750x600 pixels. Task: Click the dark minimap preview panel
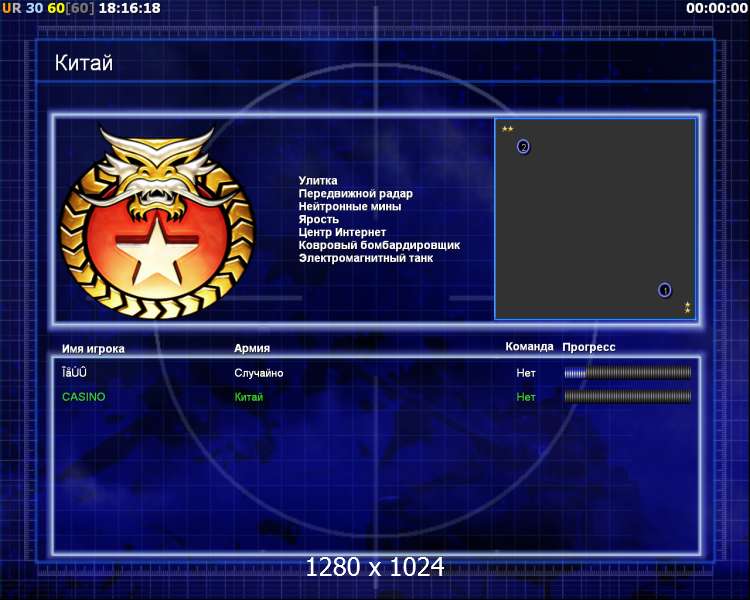595,219
